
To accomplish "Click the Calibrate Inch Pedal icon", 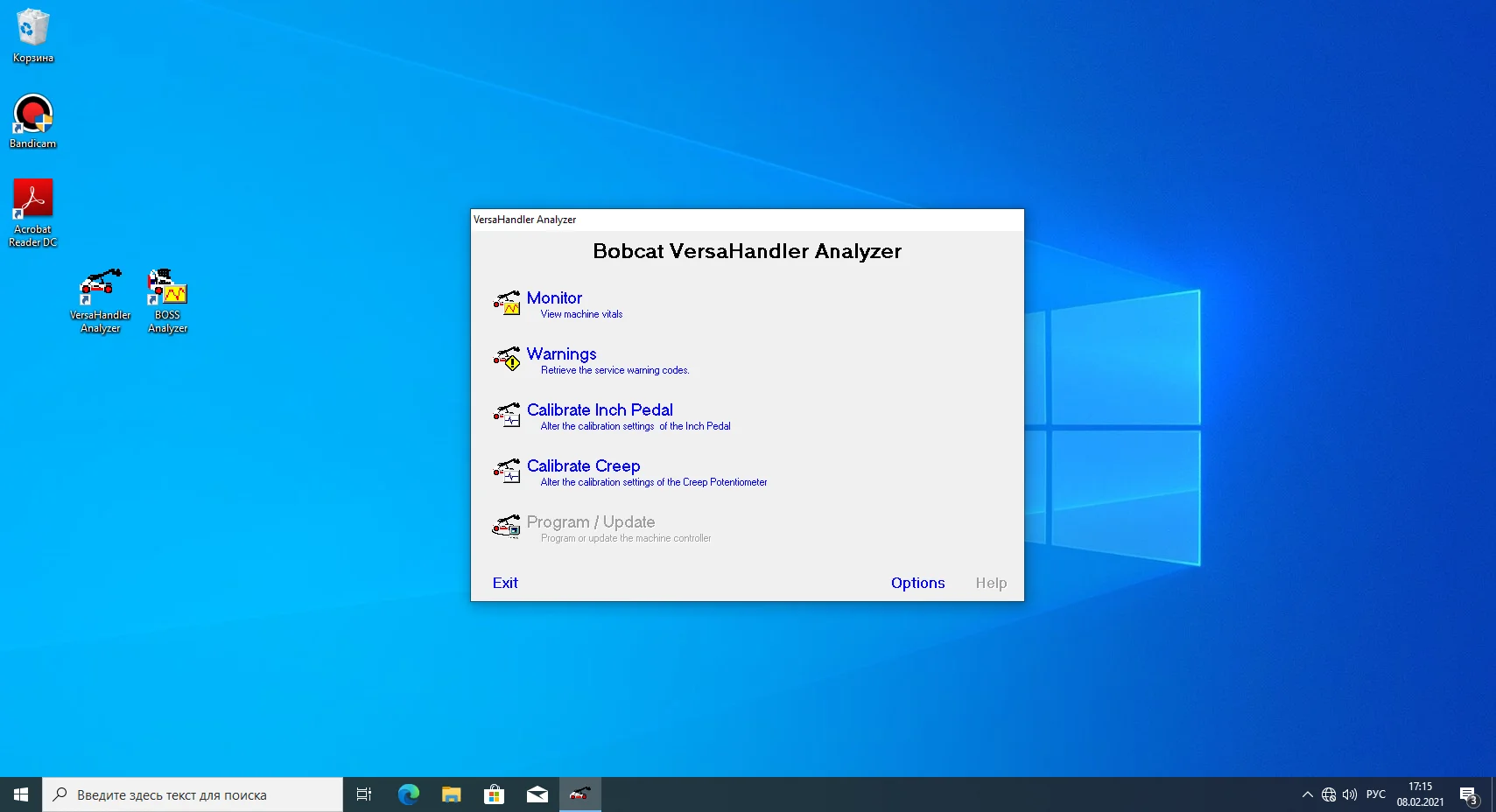I will click(x=507, y=415).
